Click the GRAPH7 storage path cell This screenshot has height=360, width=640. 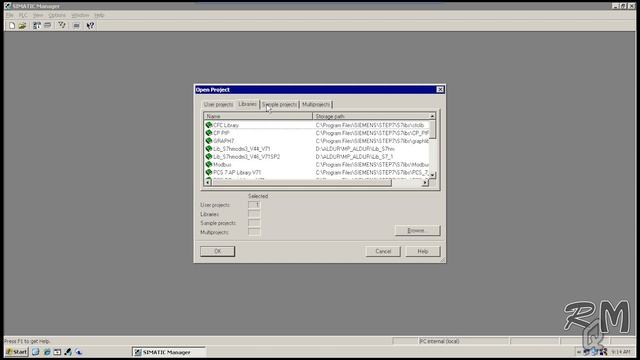click(x=372, y=141)
